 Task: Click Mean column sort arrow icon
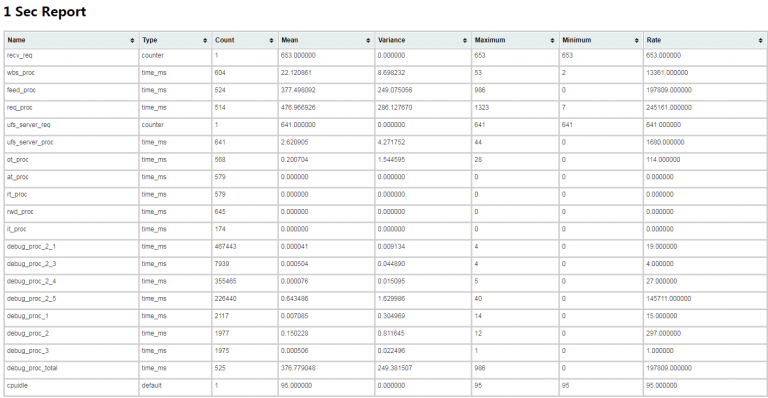coord(368,41)
